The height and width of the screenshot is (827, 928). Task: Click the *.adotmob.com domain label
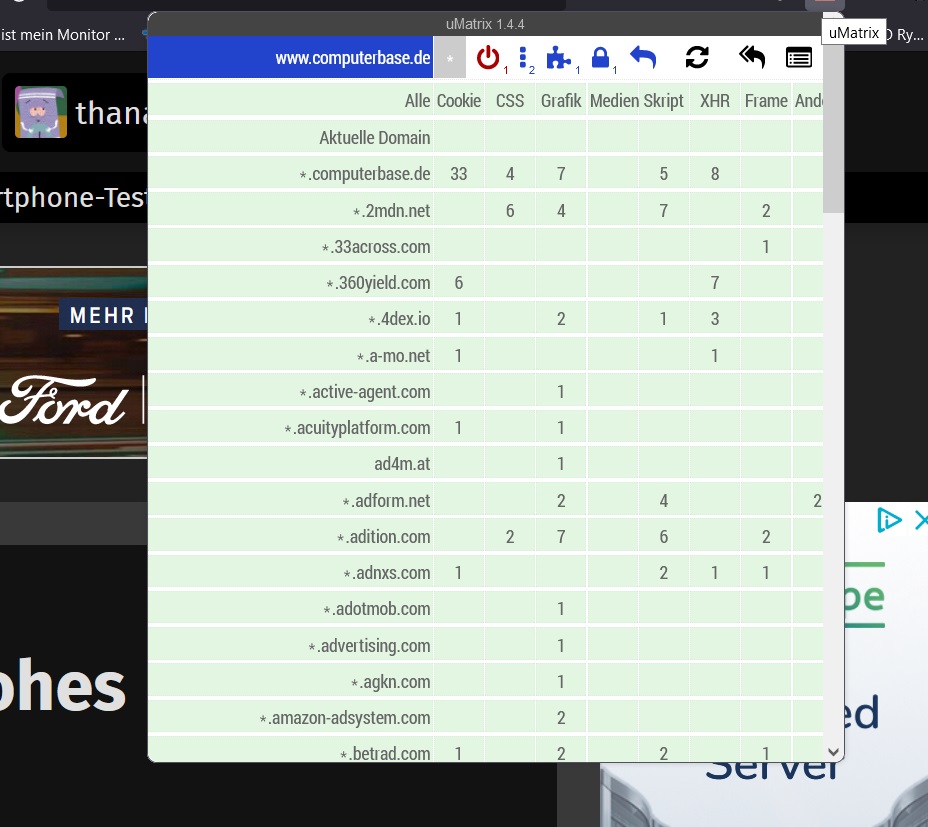377,609
